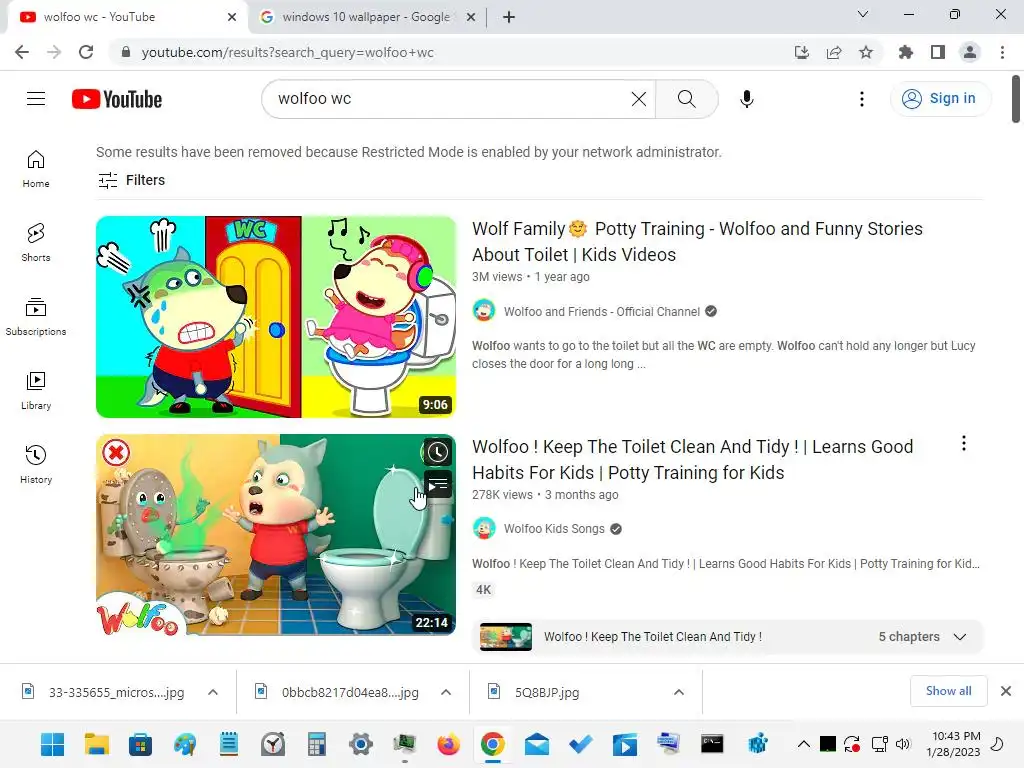Click Watch later clock icon on thumbnail
This screenshot has height=768, width=1024.
(x=437, y=452)
